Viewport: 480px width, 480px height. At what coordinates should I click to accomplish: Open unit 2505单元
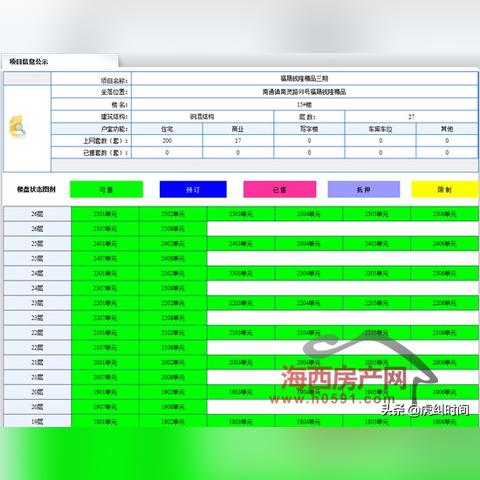tap(376, 214)
